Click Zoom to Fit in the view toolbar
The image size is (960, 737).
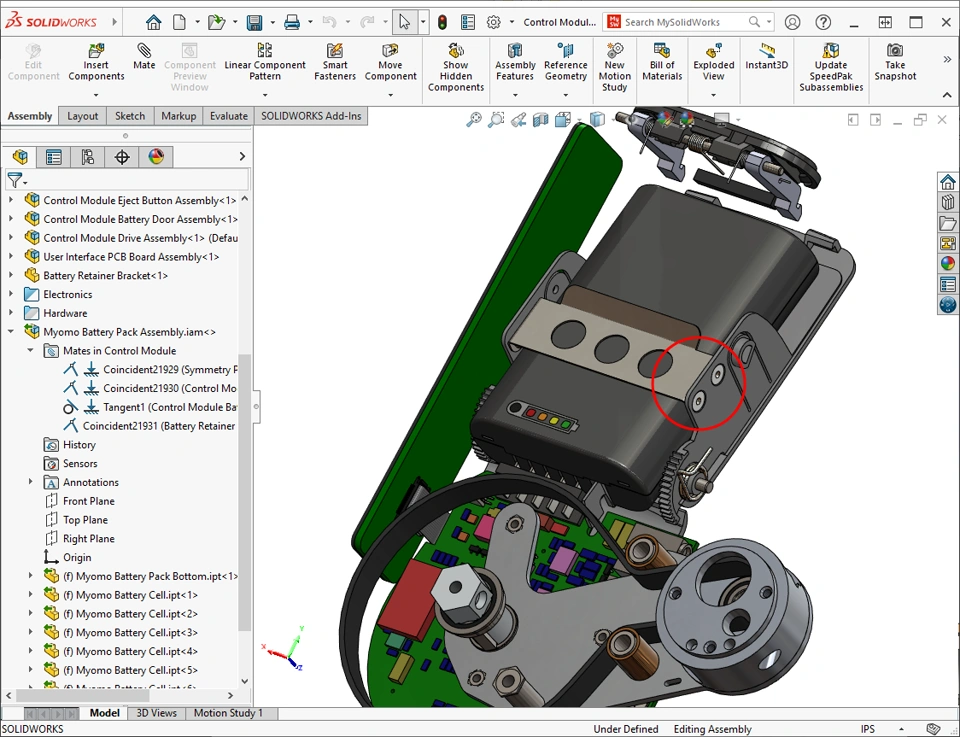click(x=474, y=120)
